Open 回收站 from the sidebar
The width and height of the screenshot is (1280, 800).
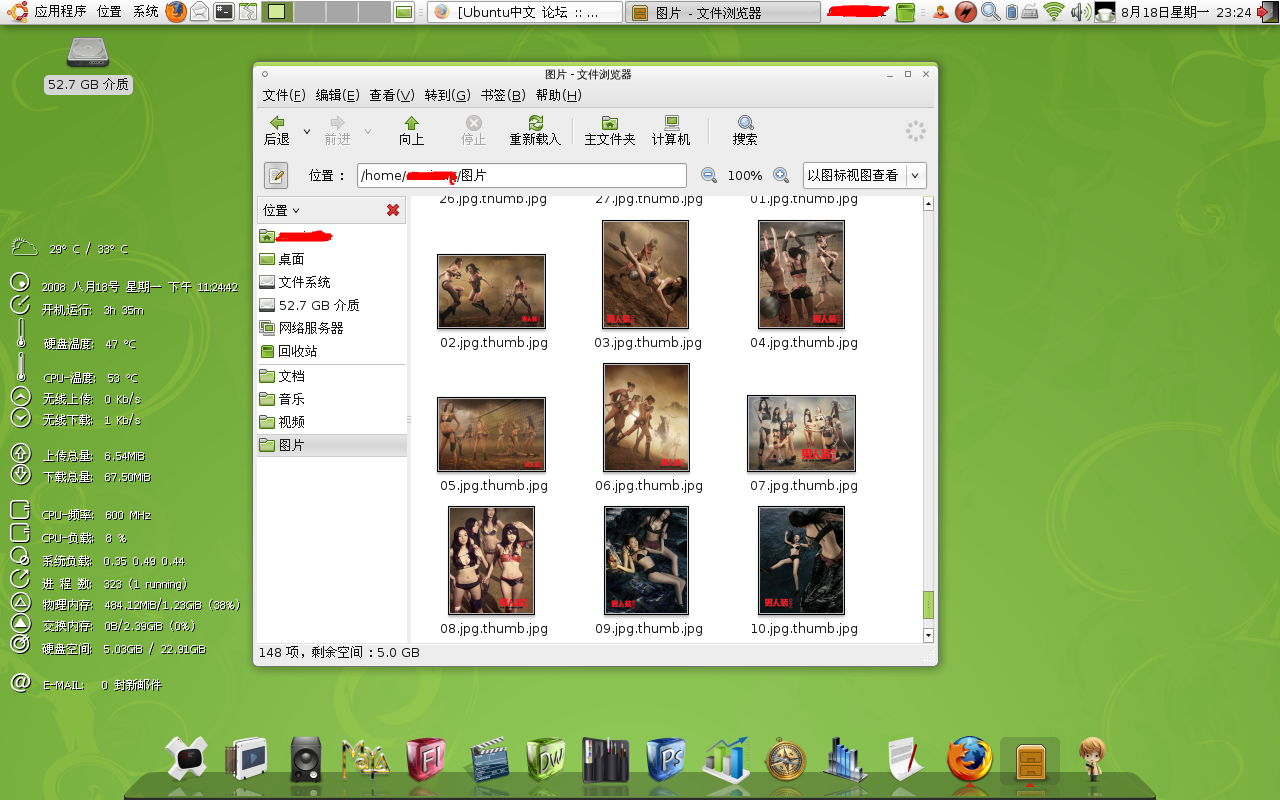pyautogui.click(x=332, y=351)
